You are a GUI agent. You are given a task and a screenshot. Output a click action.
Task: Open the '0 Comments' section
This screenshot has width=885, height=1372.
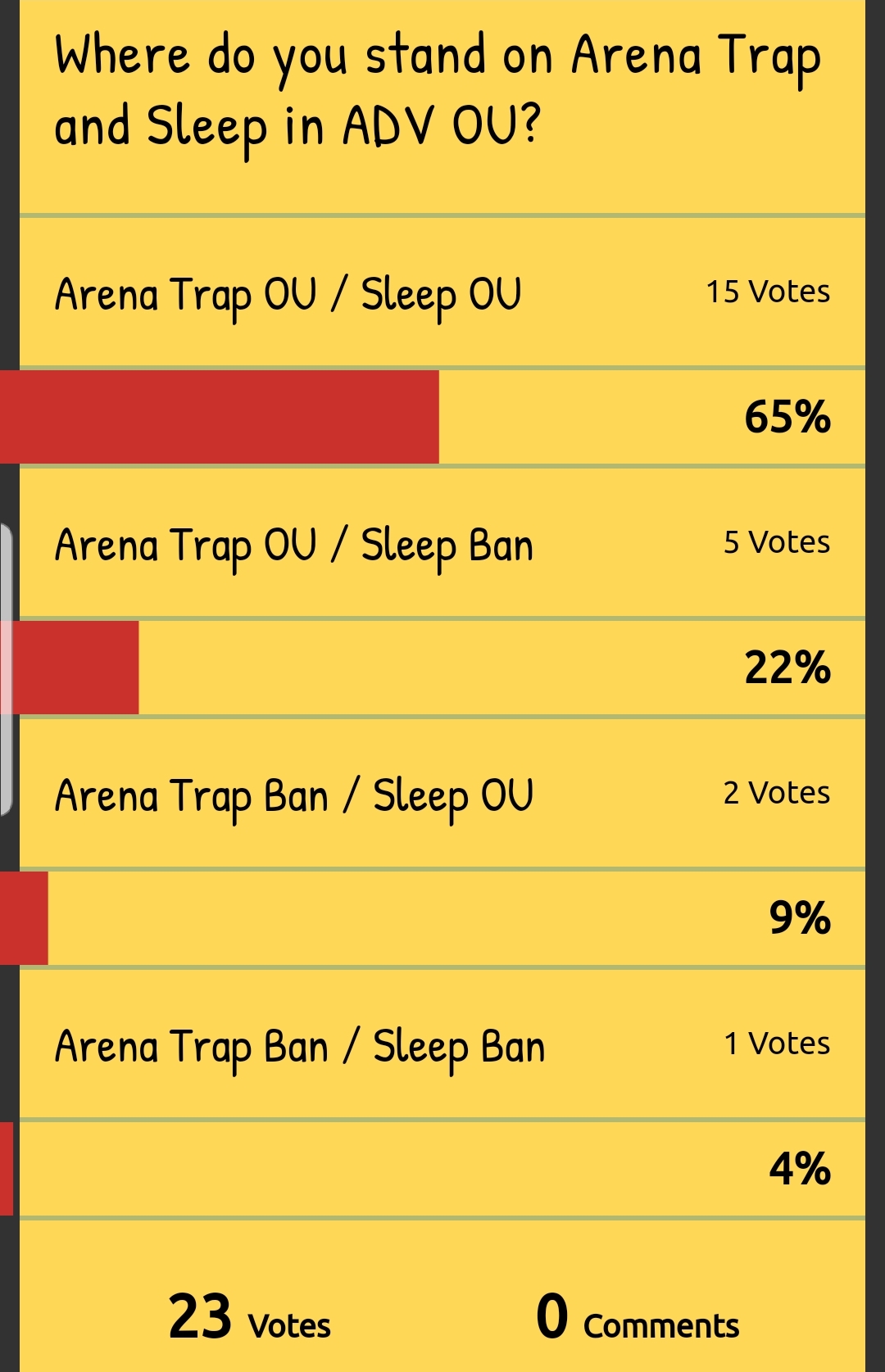coord(637,1318)
